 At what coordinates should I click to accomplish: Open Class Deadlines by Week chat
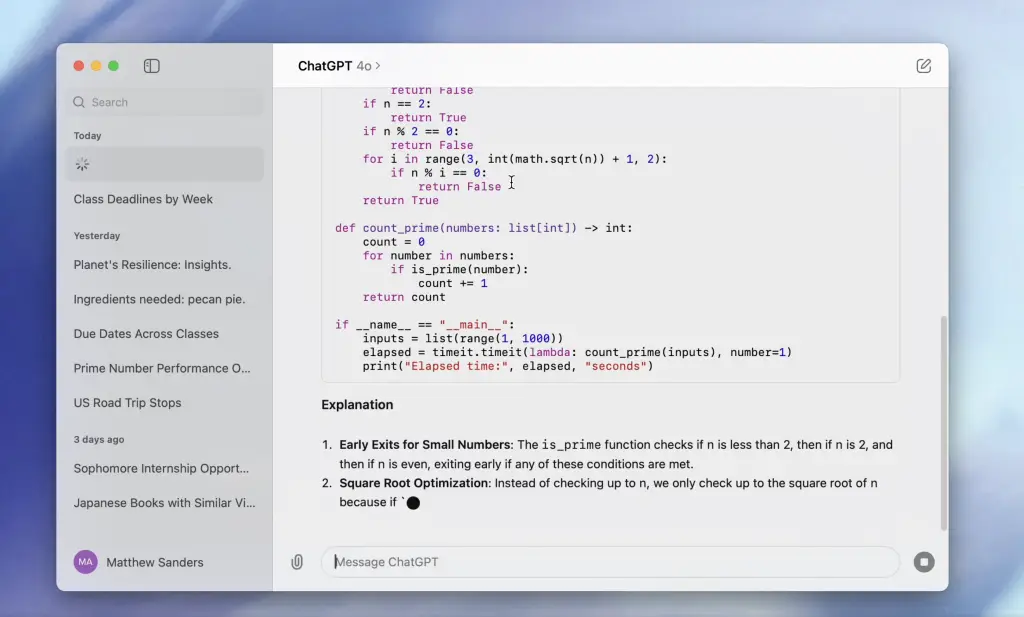click(143, 199)
